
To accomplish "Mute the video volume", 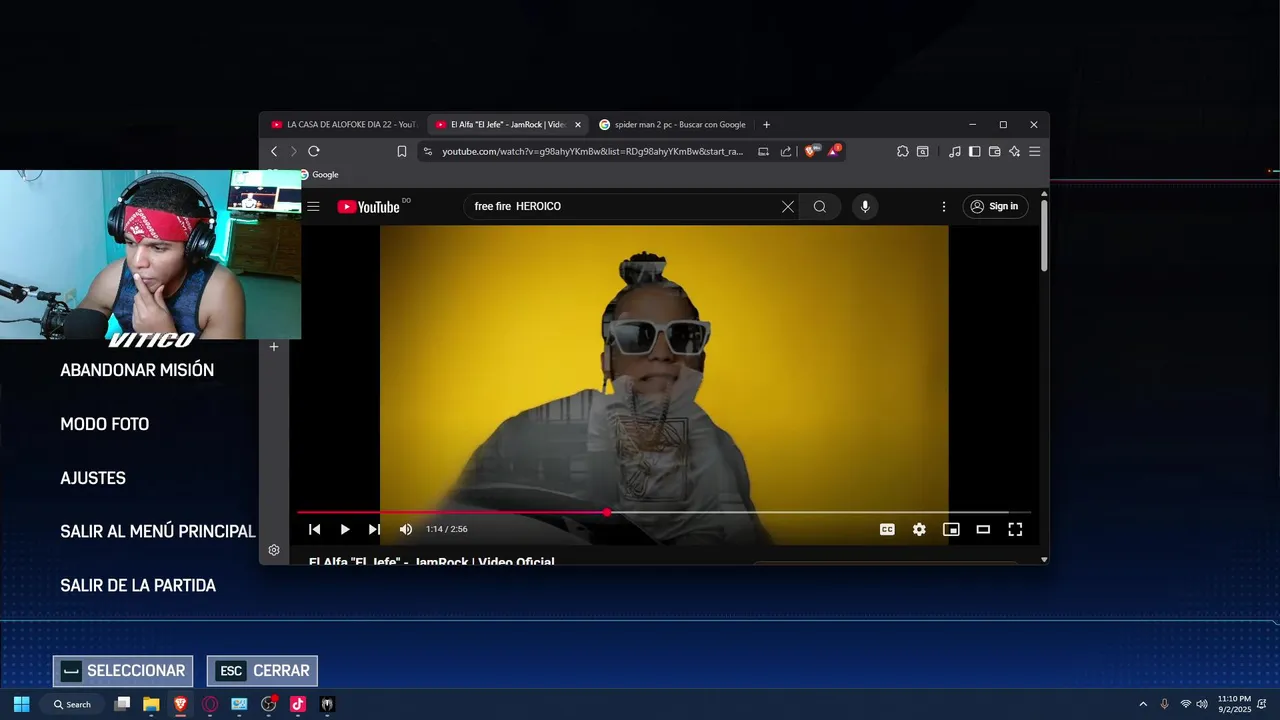I will [x=405, y=529].
